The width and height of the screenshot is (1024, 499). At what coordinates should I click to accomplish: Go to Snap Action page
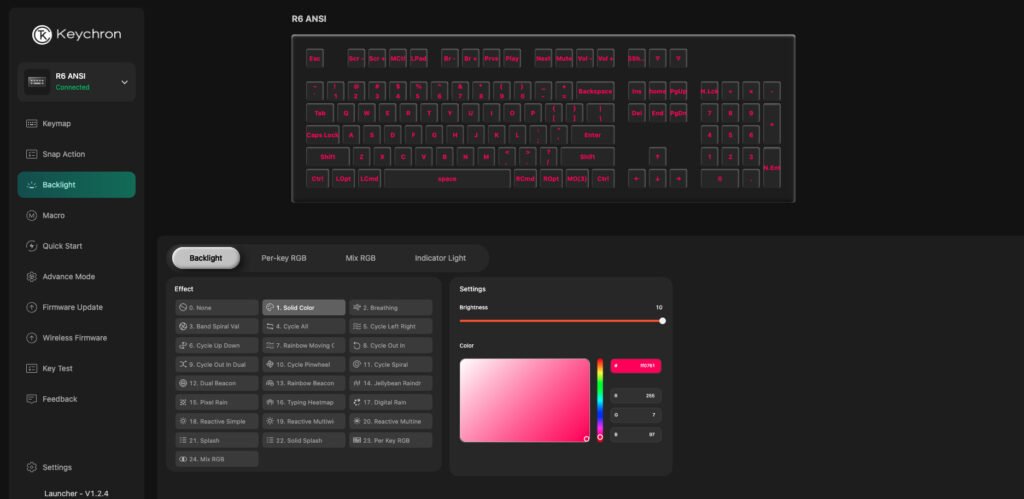click(63, 154)
